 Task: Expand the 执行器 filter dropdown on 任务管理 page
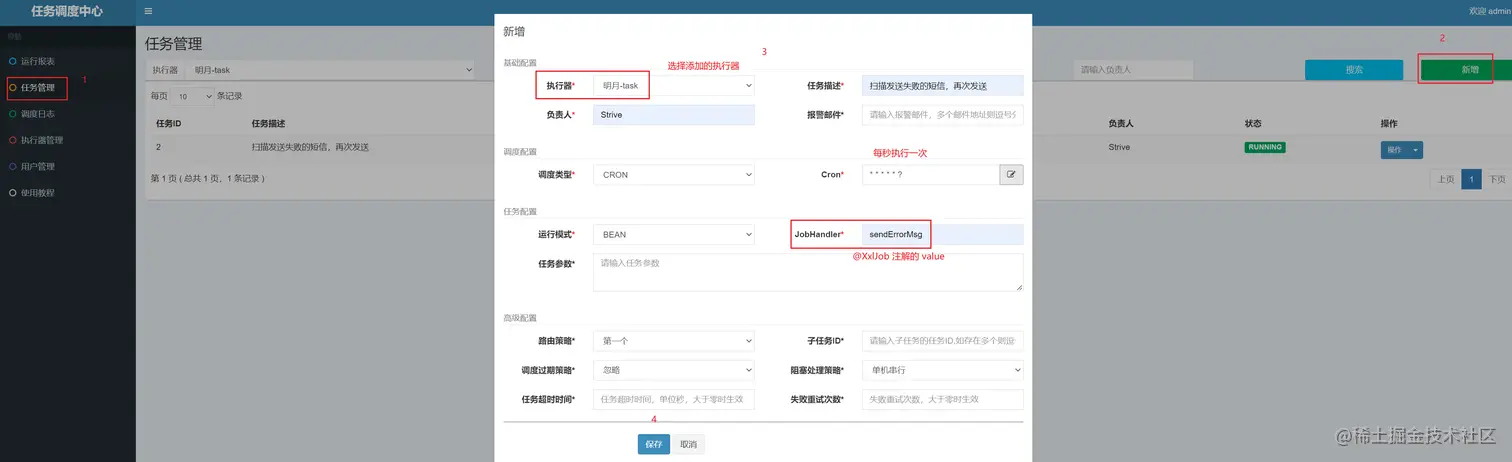(332, 70)
